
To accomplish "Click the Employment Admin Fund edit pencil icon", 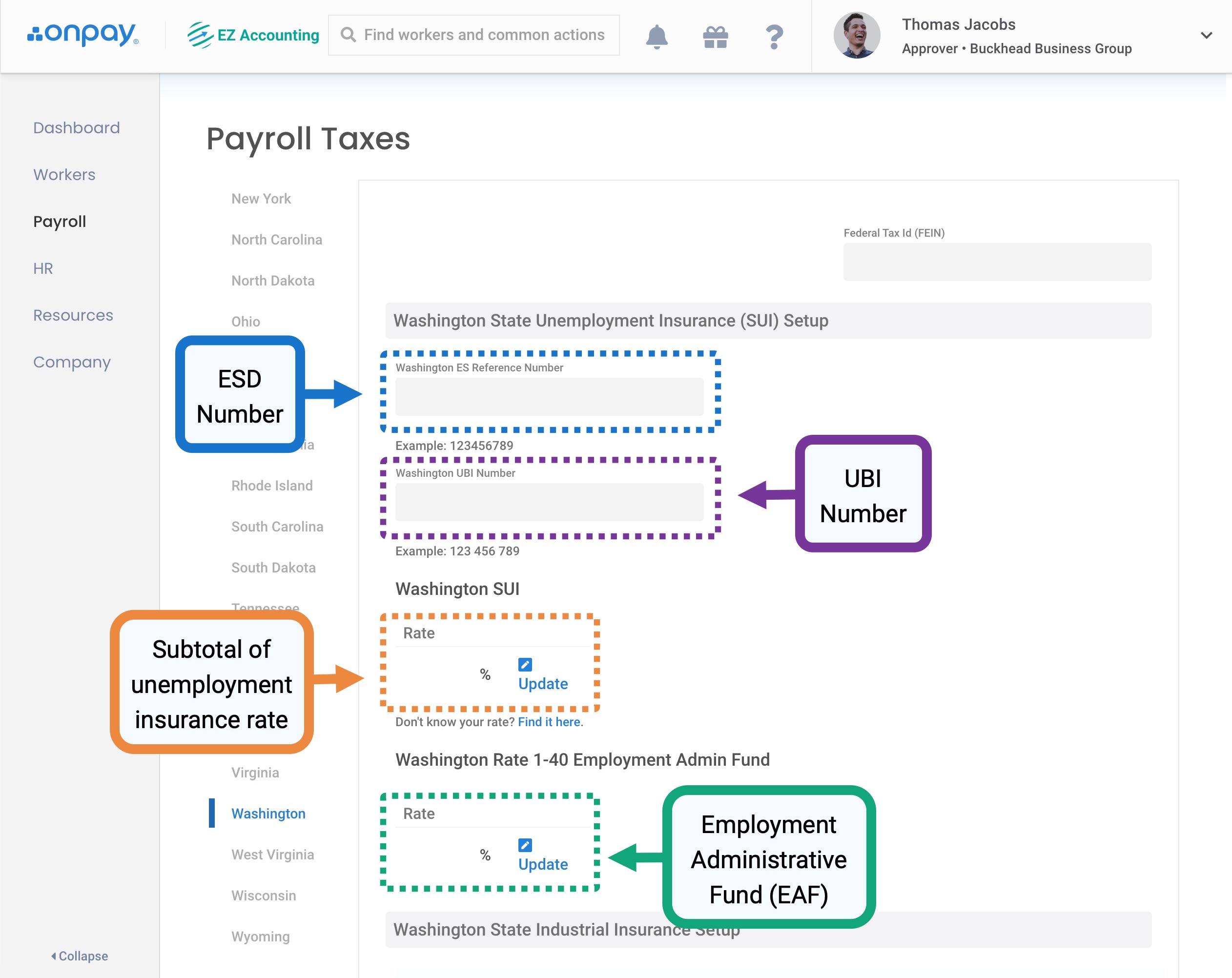I will 525,845.
